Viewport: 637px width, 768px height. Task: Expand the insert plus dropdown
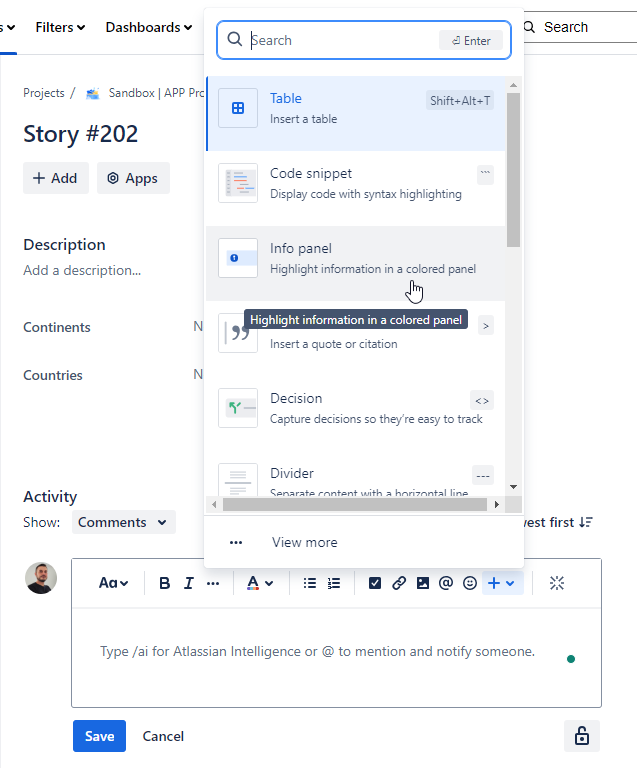[x=502, y=583]
